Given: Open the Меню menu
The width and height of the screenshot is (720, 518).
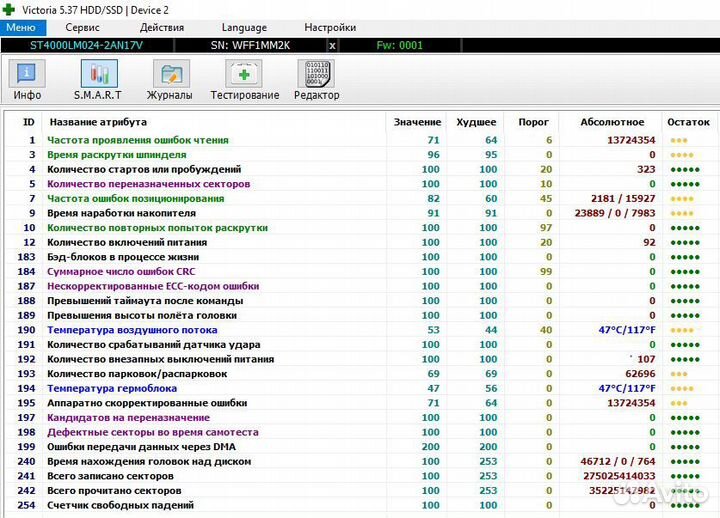Looking at the screenshot, I should click(20, 27).
